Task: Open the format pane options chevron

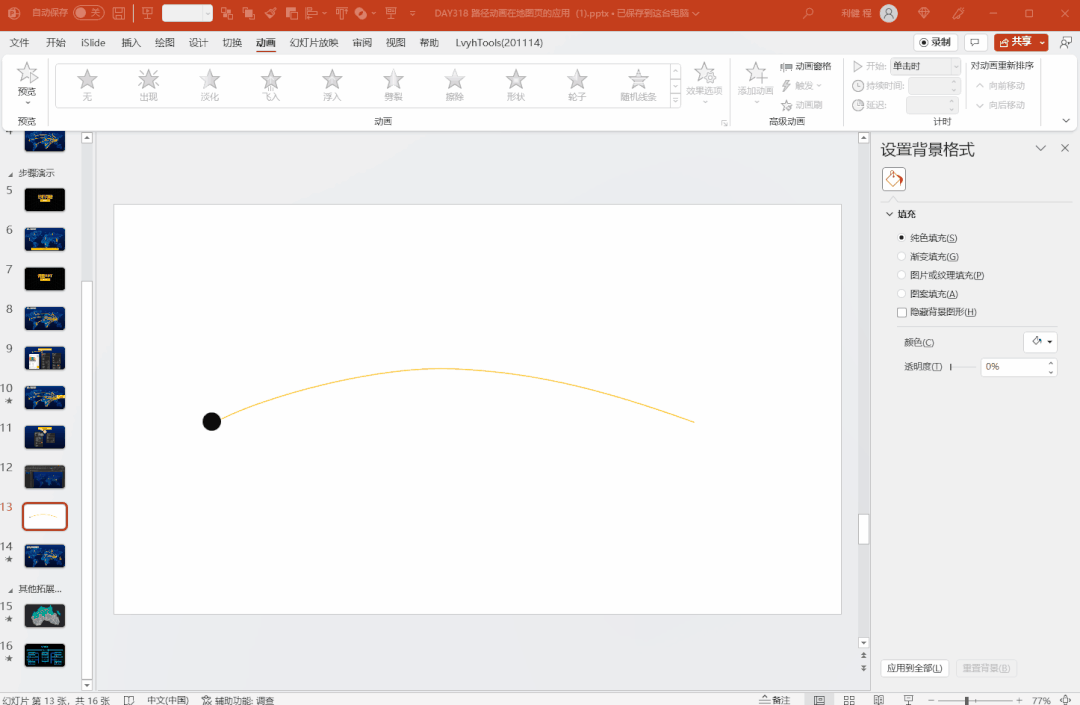Action: point(1041,148)
